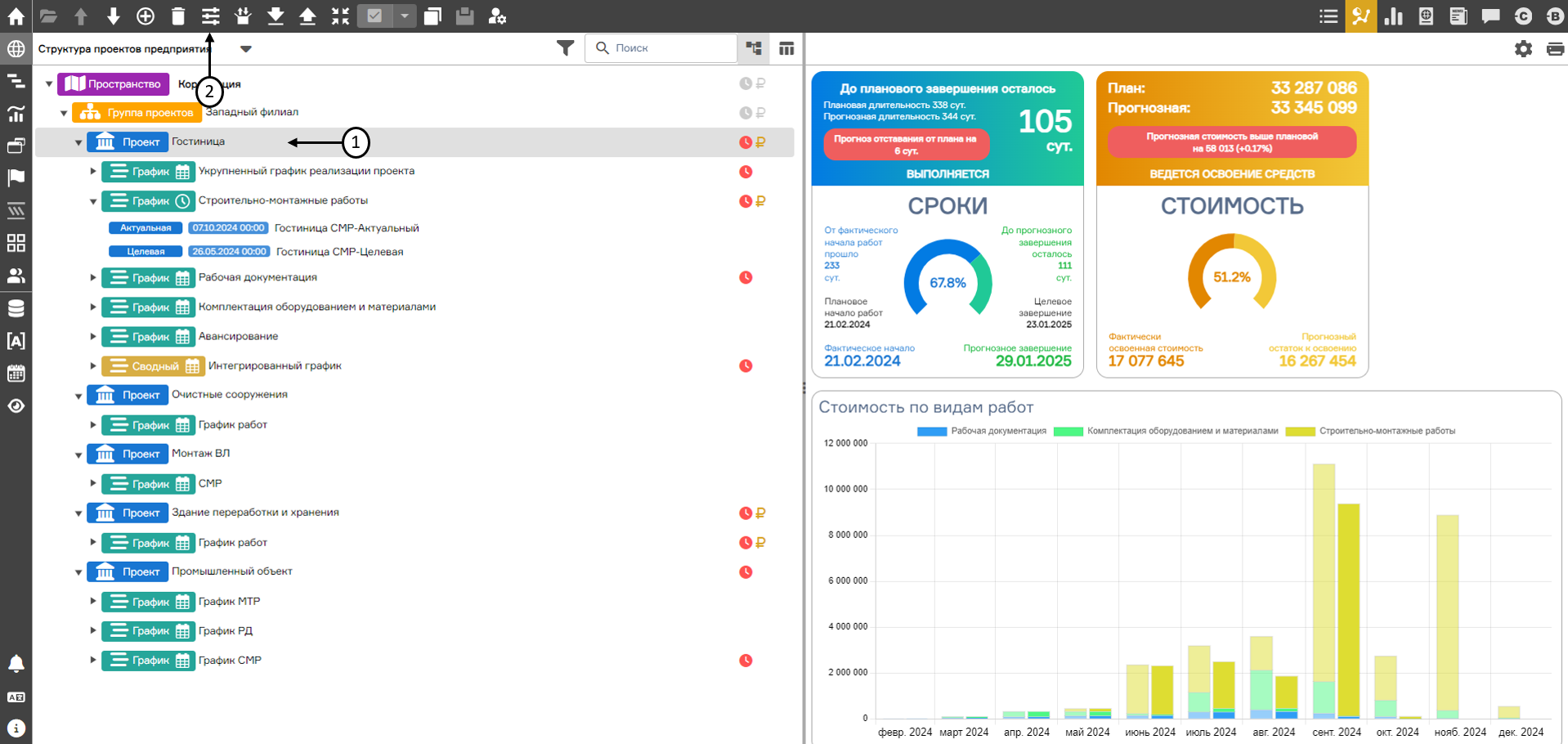Open dashboard settings with the gear icon
Image resolution: width=1568 pixels, height=744 pixels.
pyautogui.click(x=1523, y=49)
